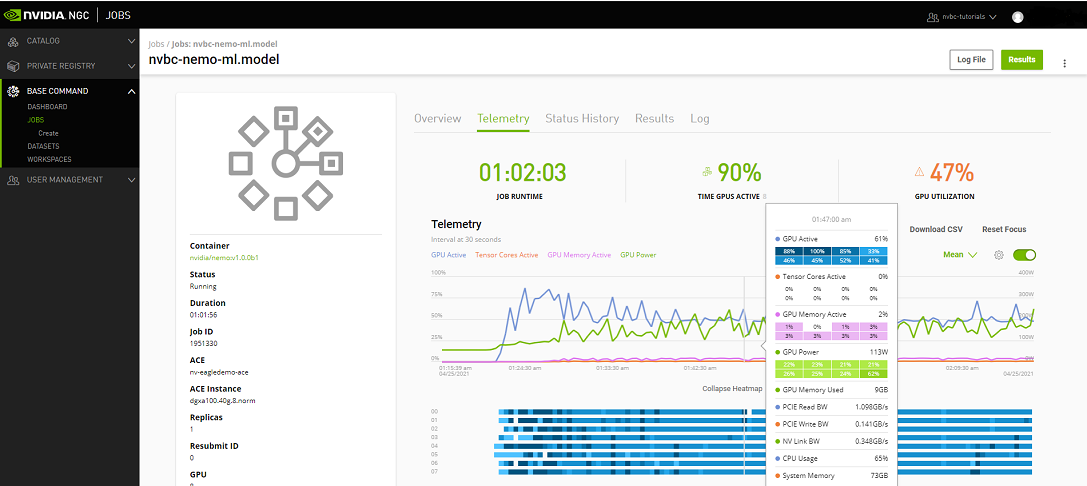Collapse the Base Command section
This screenshot has width=1087, height=486.
[132, 92]
